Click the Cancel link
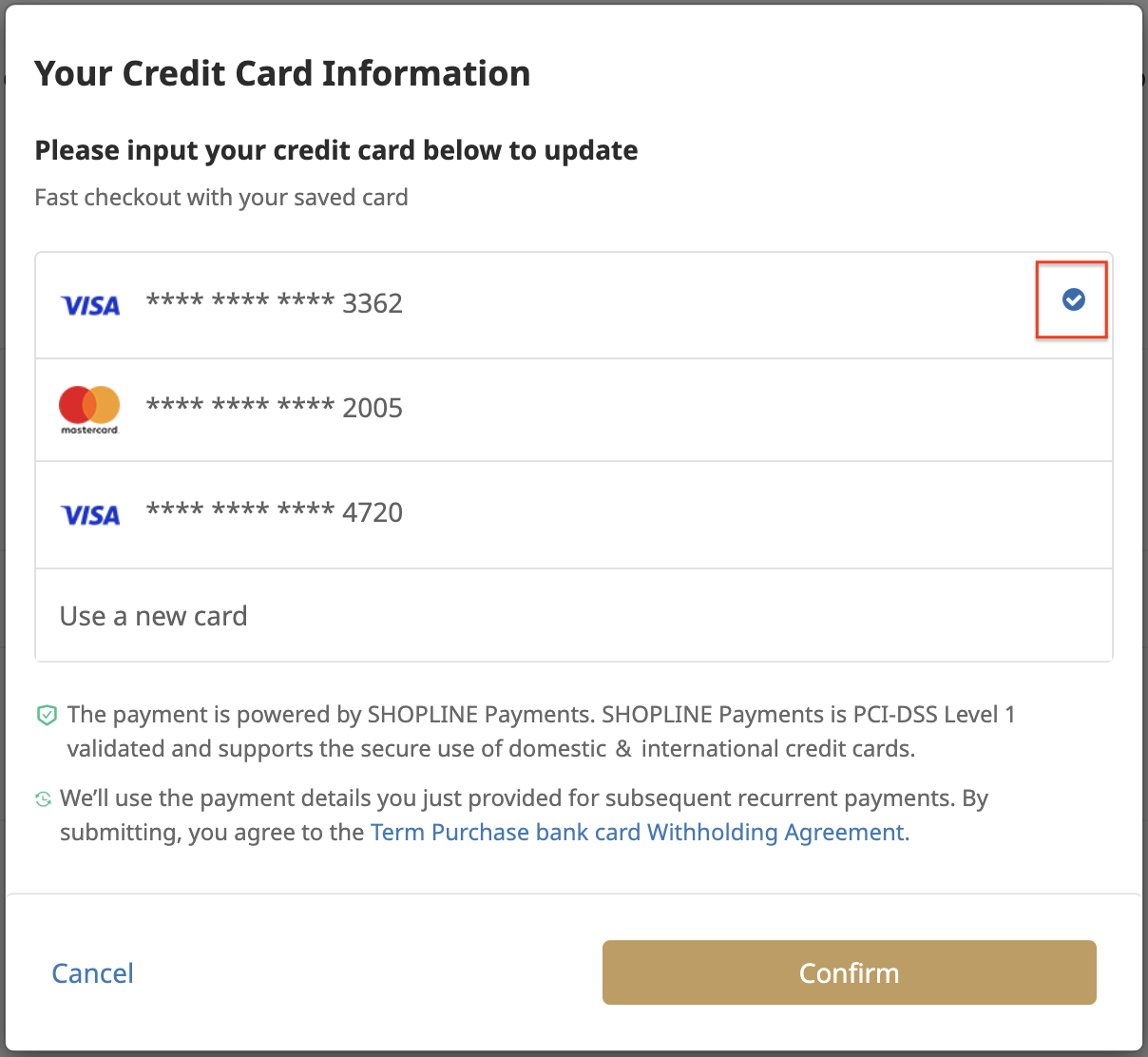Image resolution: width=1148 pixels, height=1057 pixels. click(92, 972)
